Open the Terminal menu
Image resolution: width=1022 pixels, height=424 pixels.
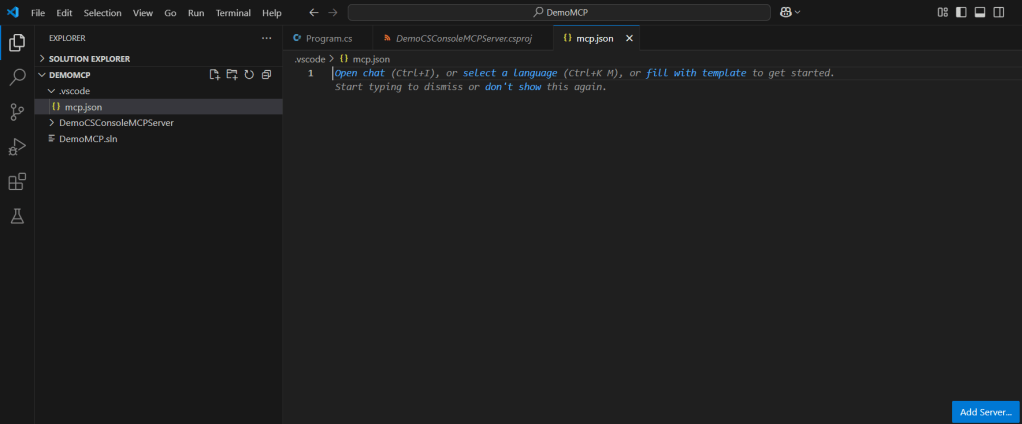[233, 13]
